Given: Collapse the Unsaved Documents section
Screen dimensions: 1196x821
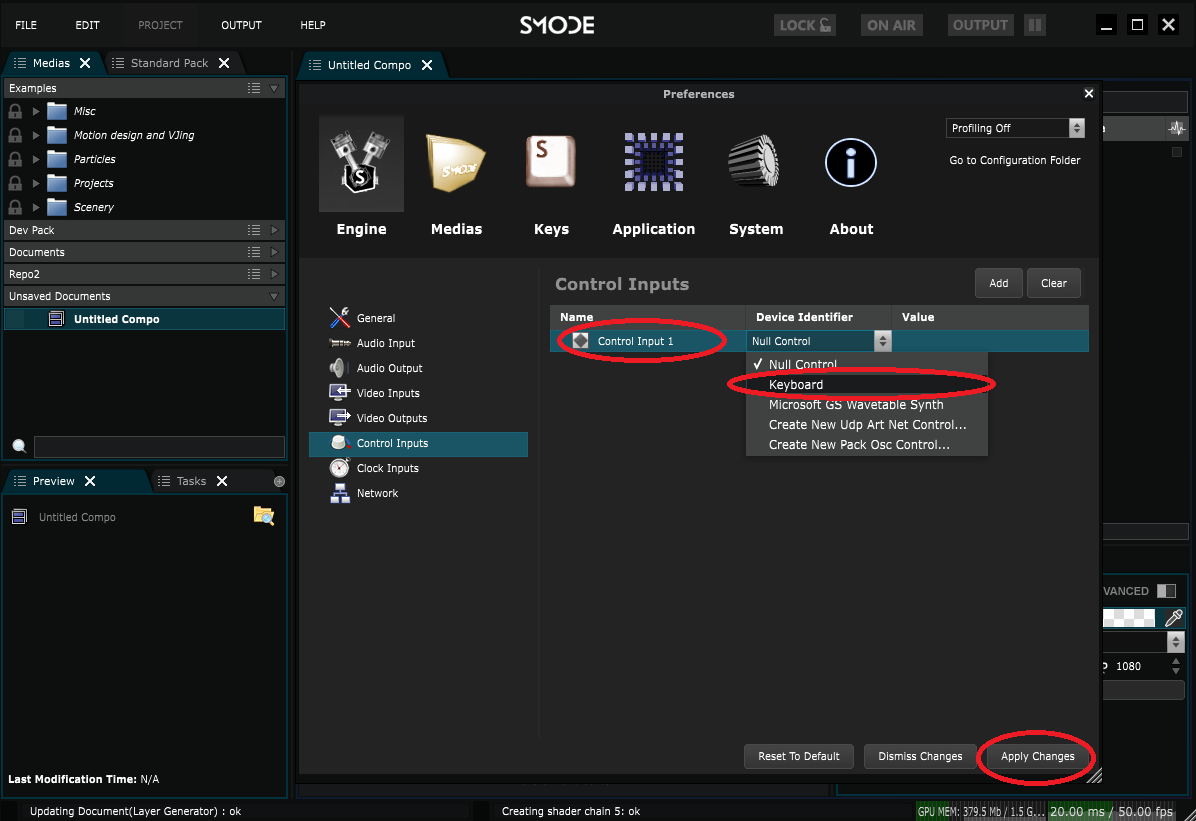Looking at the screenshot, I should [274, 297].
